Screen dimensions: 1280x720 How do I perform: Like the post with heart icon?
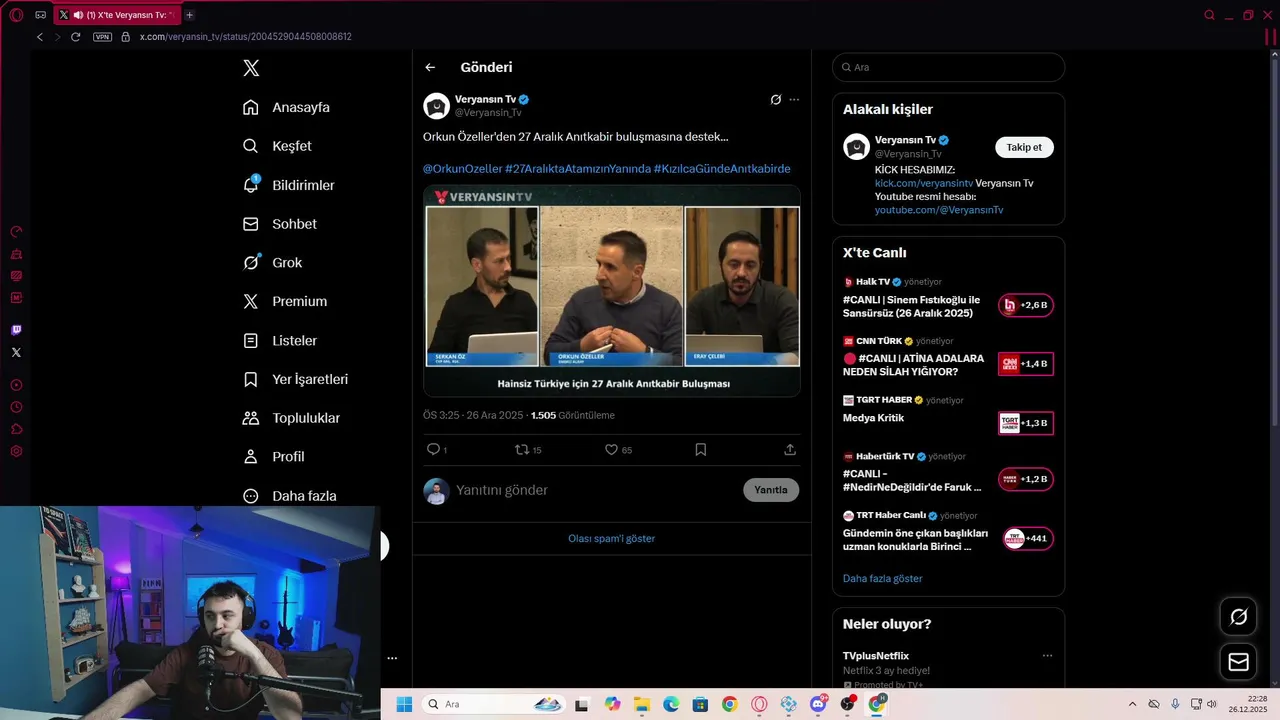[x=611, y=450]
